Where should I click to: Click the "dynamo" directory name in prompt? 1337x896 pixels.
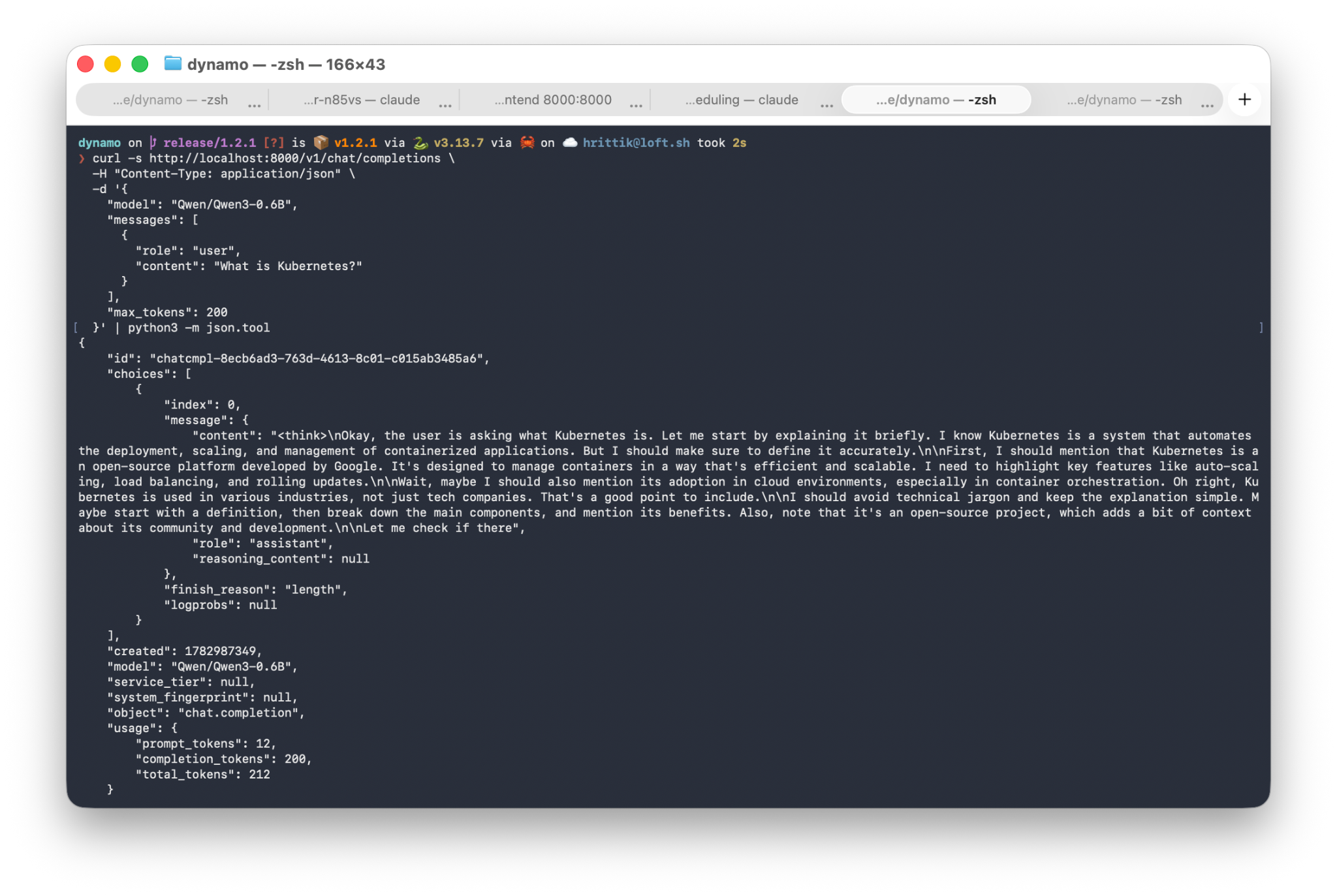coord(99,143)
